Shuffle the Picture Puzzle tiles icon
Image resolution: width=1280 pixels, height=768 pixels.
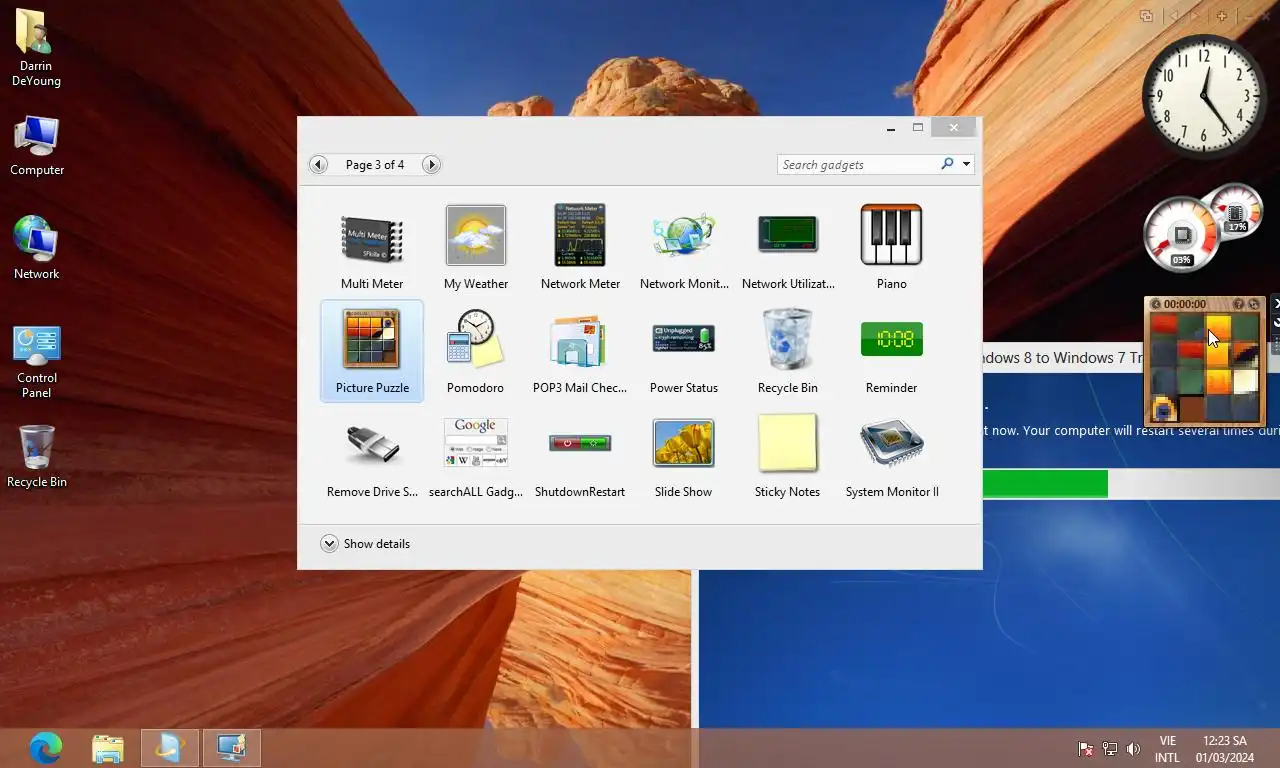tap(1254, 304)
